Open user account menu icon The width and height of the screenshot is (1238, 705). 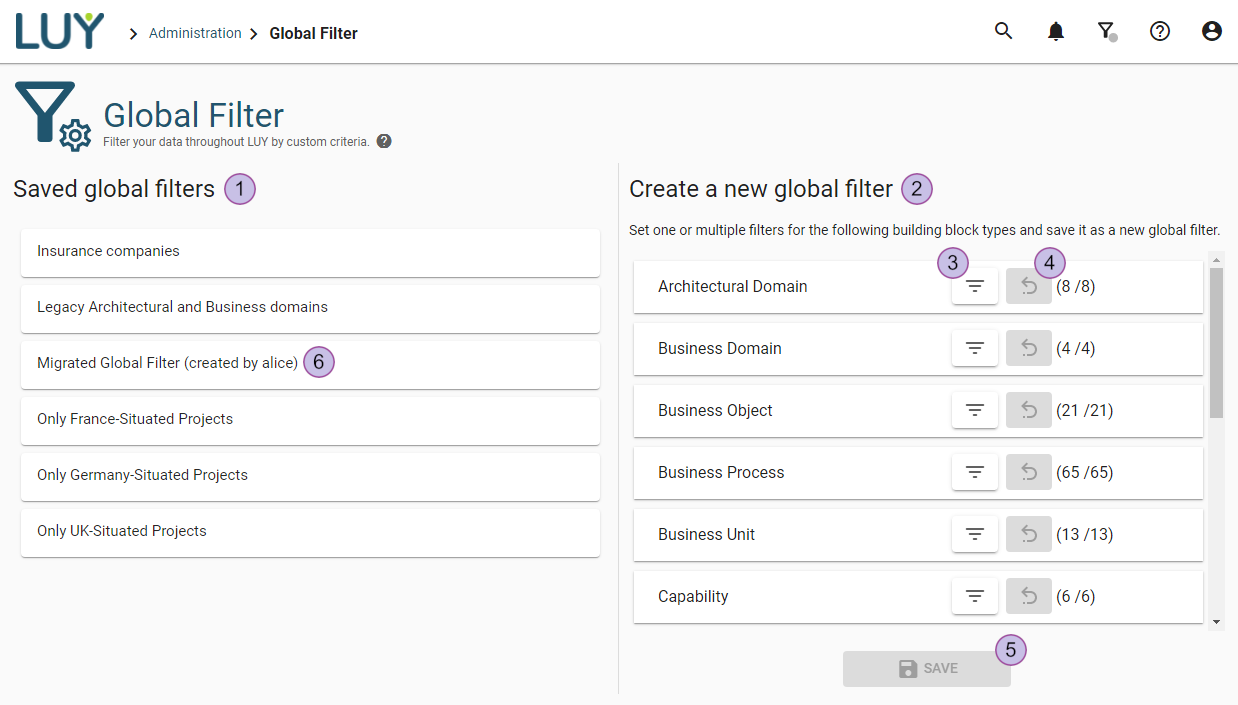[1211, 31]
